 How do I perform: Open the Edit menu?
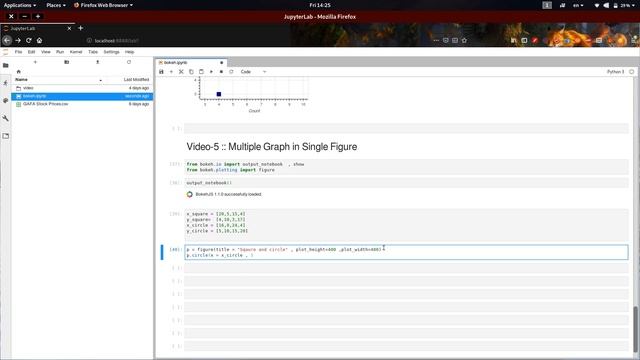(x=31, y=52)
